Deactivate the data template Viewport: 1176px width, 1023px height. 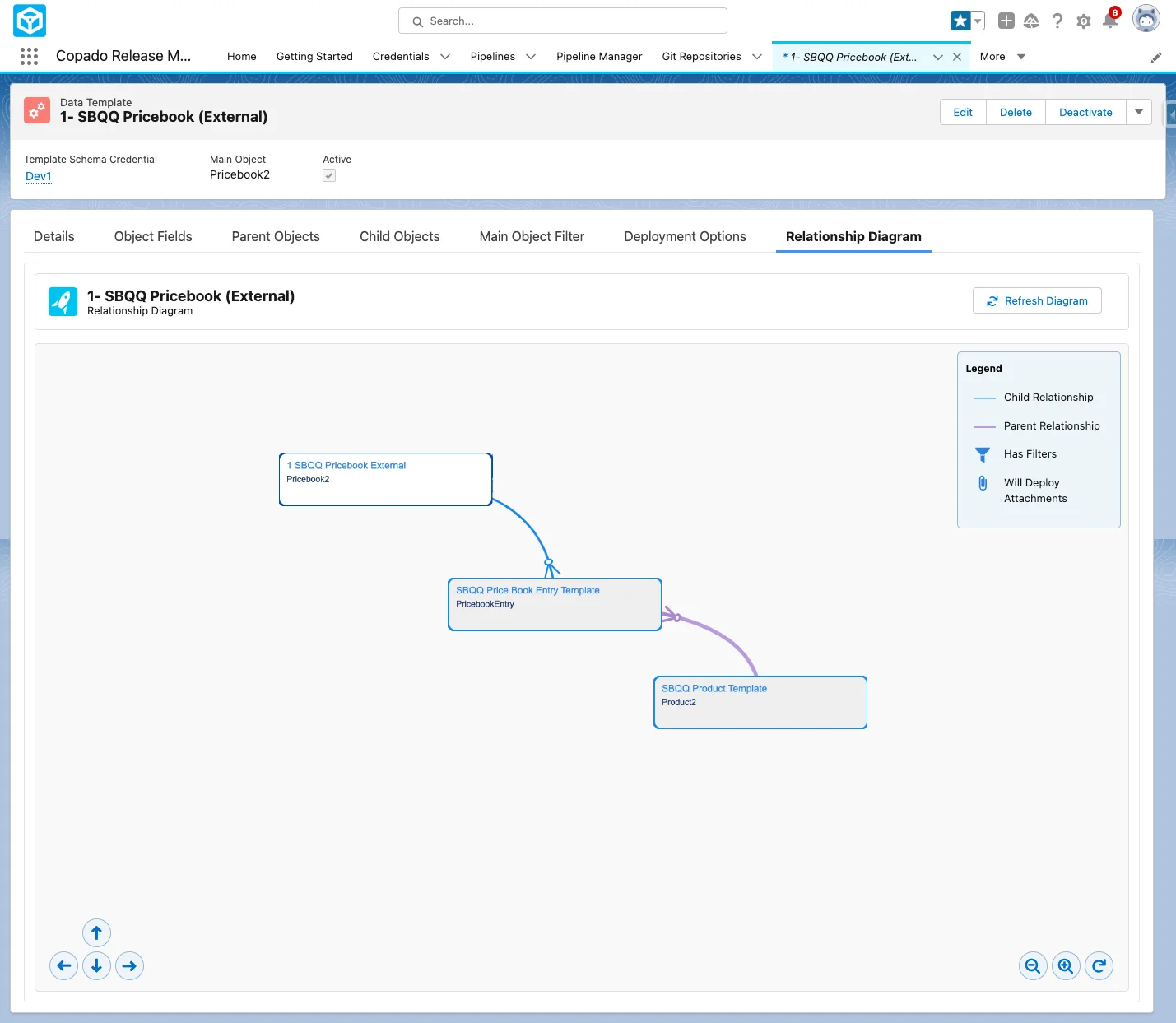pos(1085,112)
